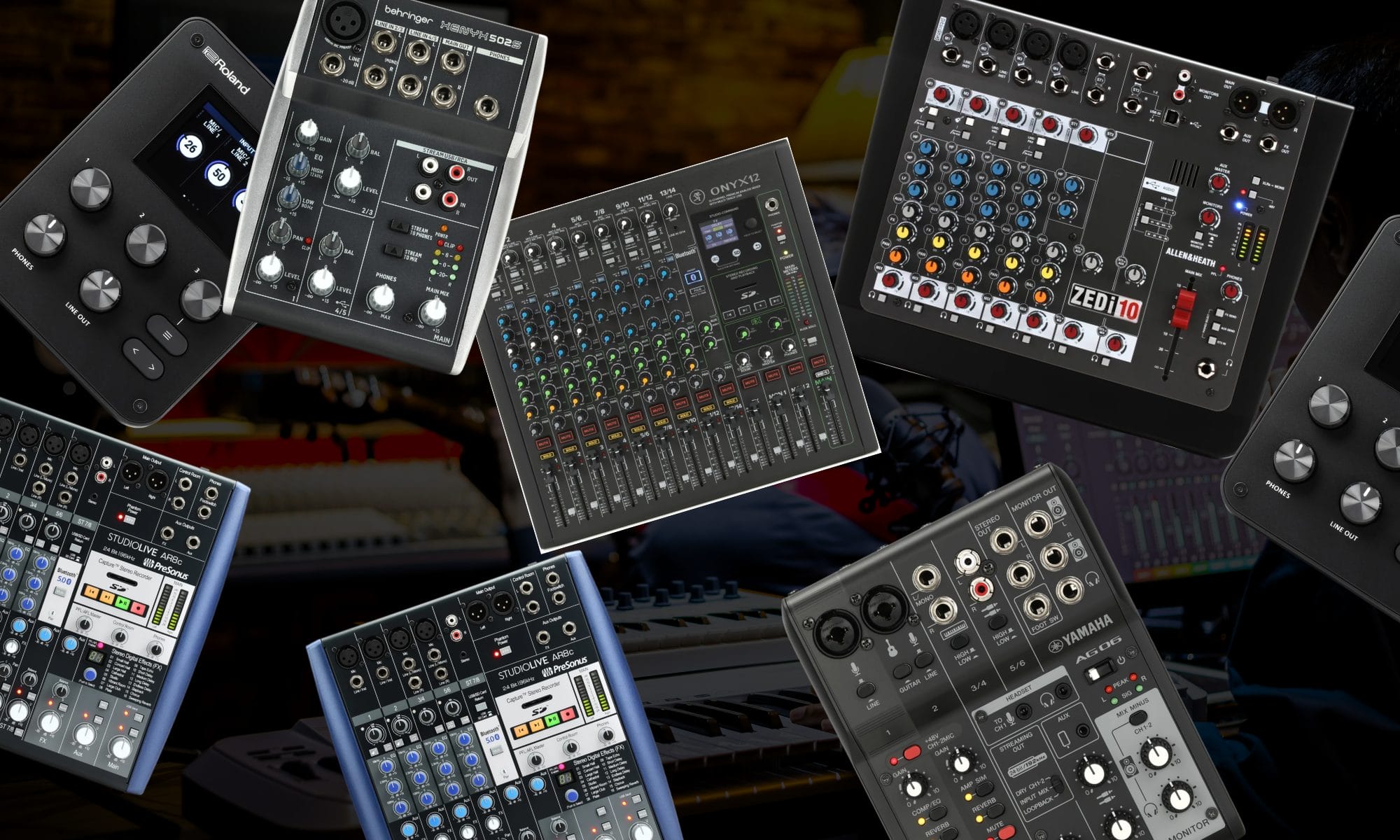This screenshot has height=840, width=1400.
Task: Click the 2/3 channel BAL knob on the Behringer
Action: coord(358,146)
